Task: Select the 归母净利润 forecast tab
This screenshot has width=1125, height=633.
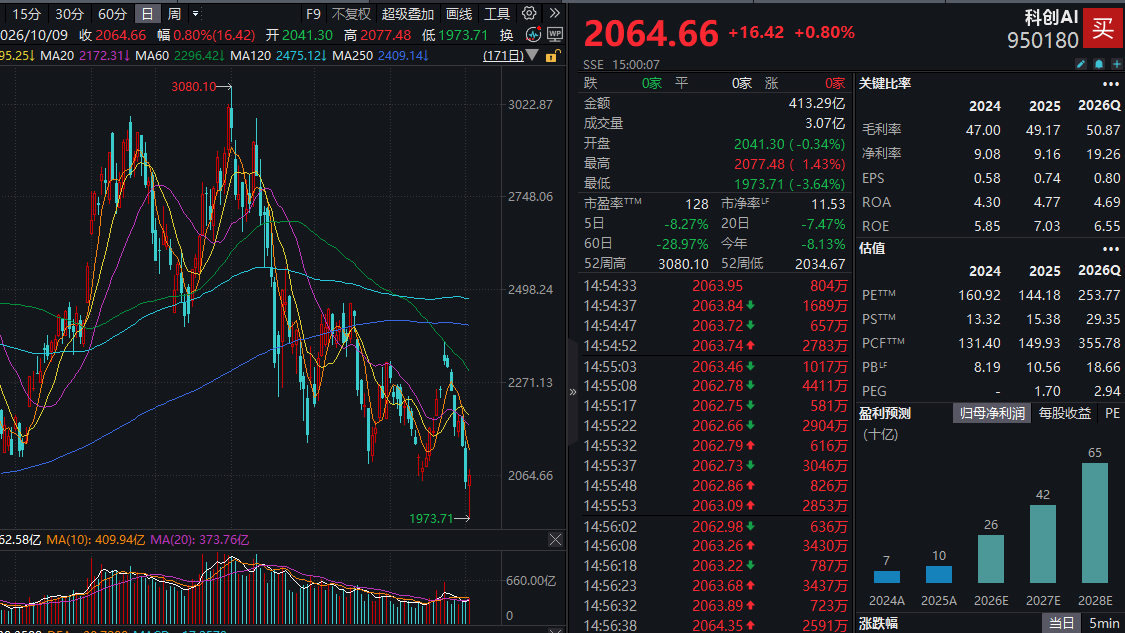Action: pyautogui.click(x=992, y=413)
